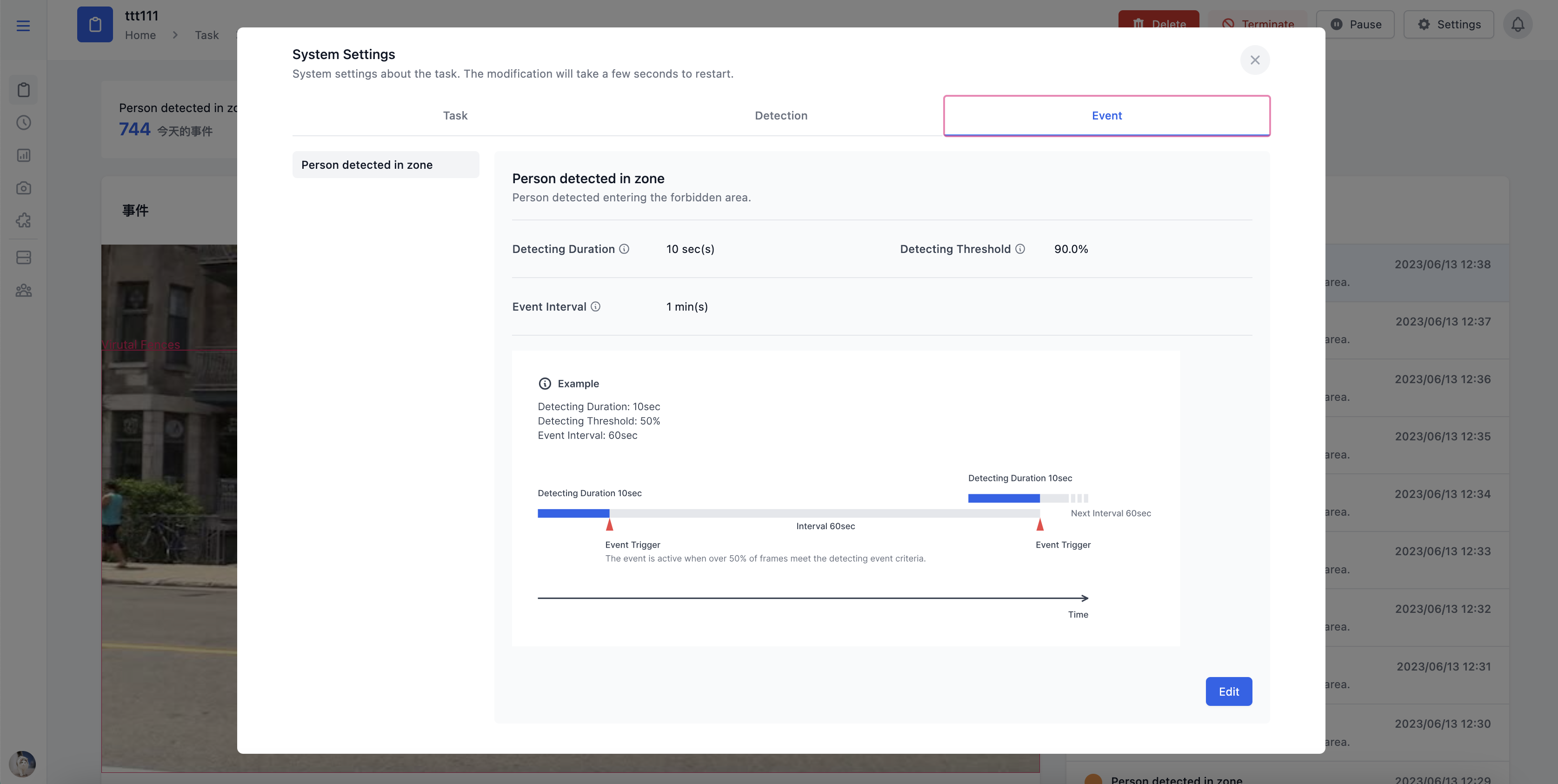Screen dimensions: 1558x784
Task: Click Detecting Threshold info icon
Action: (1020, 249)
